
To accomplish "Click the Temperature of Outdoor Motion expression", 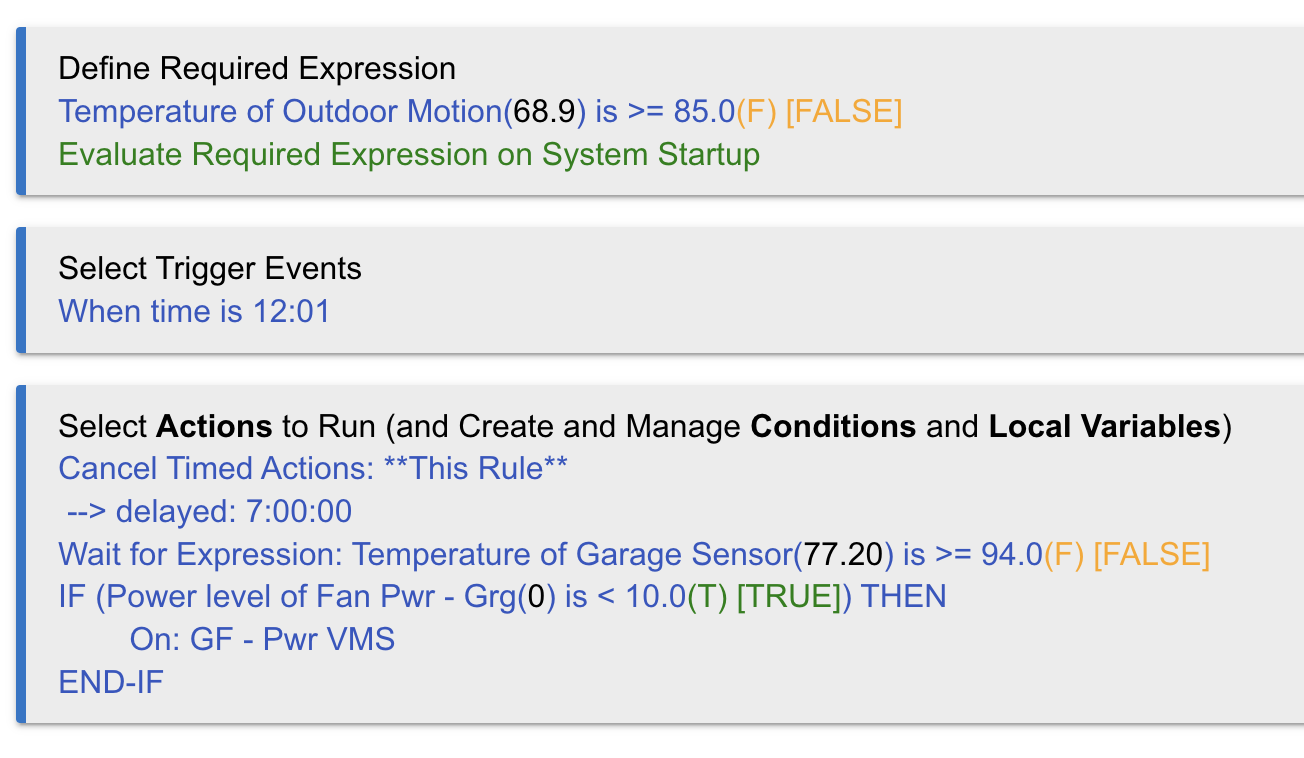I will 480,112.
